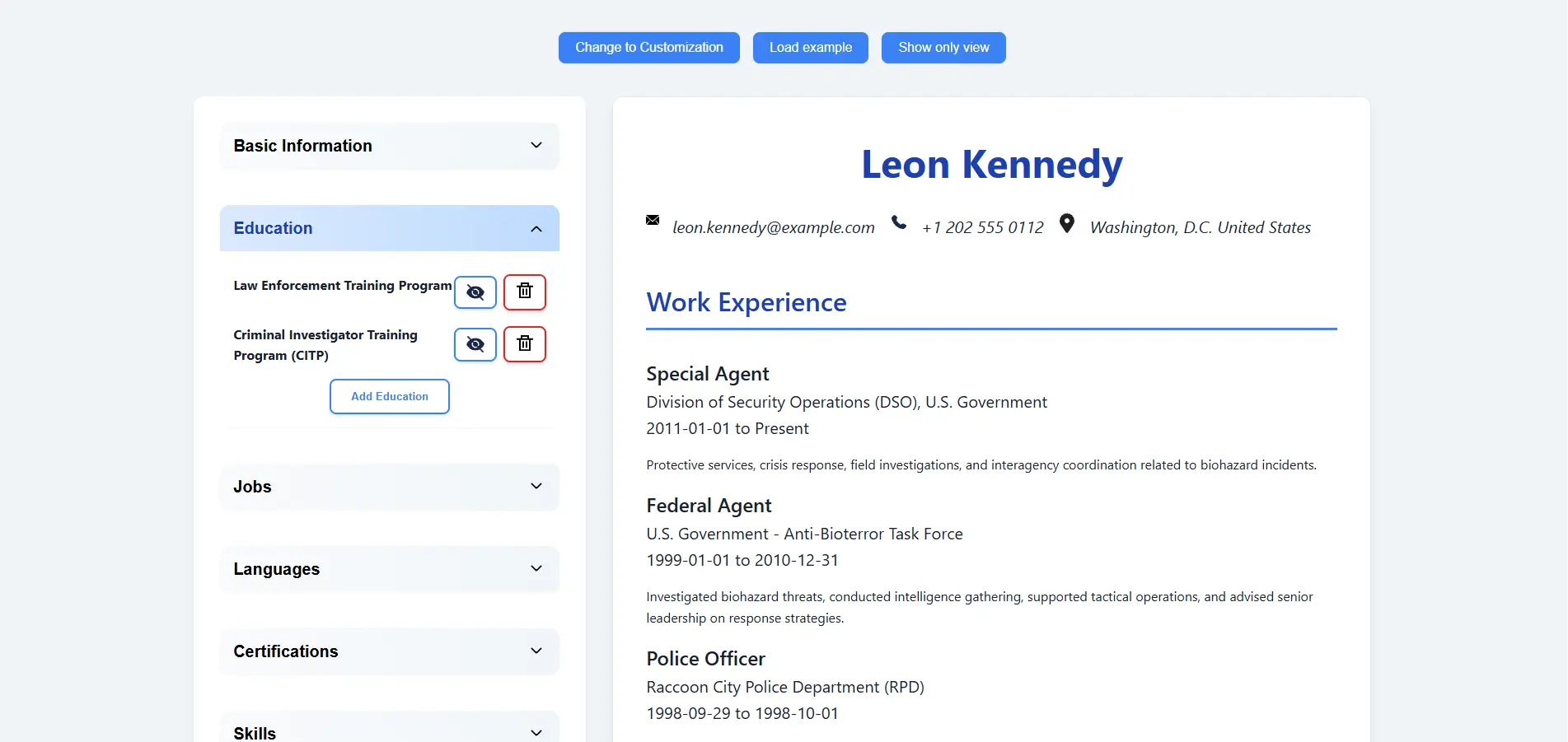
Task: Click the Work Experience heading
Action: tap(747, 303)
